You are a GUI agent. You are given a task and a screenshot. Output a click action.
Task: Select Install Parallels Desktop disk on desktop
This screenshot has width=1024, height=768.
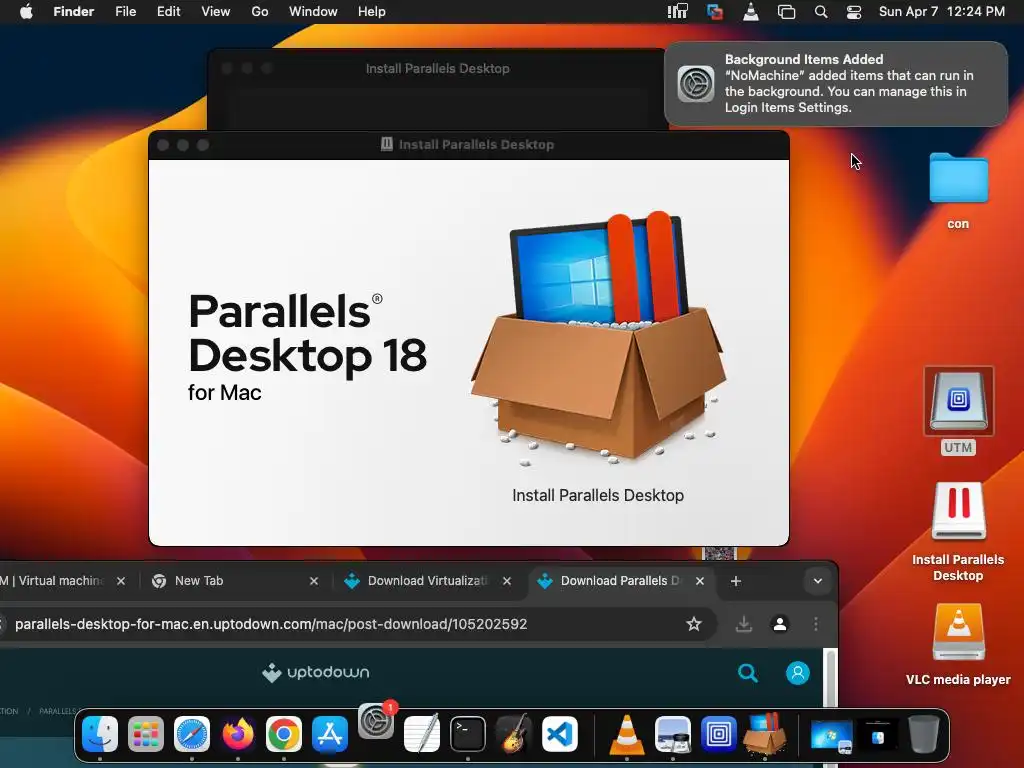(x=958, y=511)
